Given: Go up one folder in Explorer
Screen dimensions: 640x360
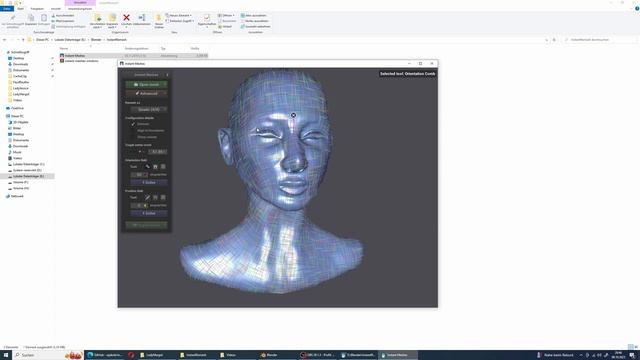Looking at the screenshot, I should click(23, 40).
